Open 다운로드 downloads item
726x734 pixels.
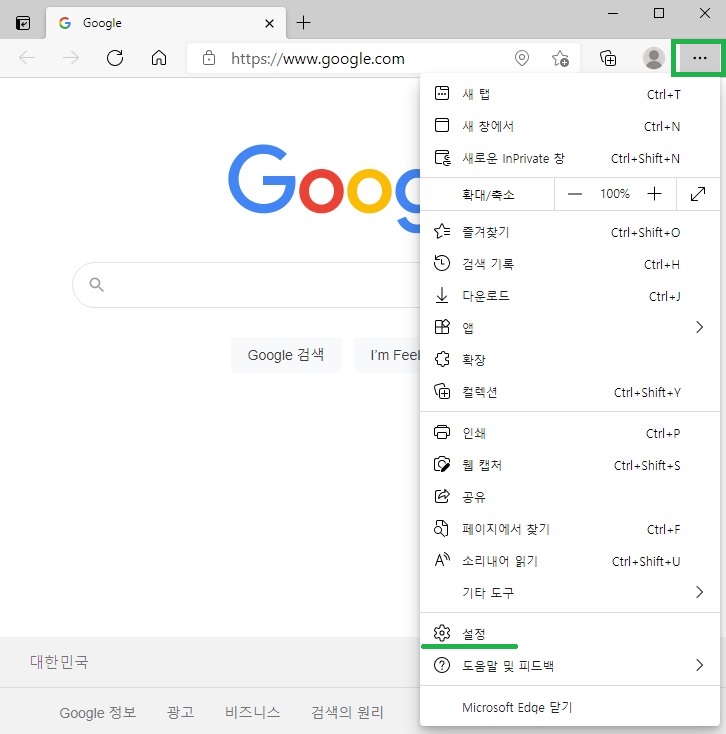click(570, 296)
